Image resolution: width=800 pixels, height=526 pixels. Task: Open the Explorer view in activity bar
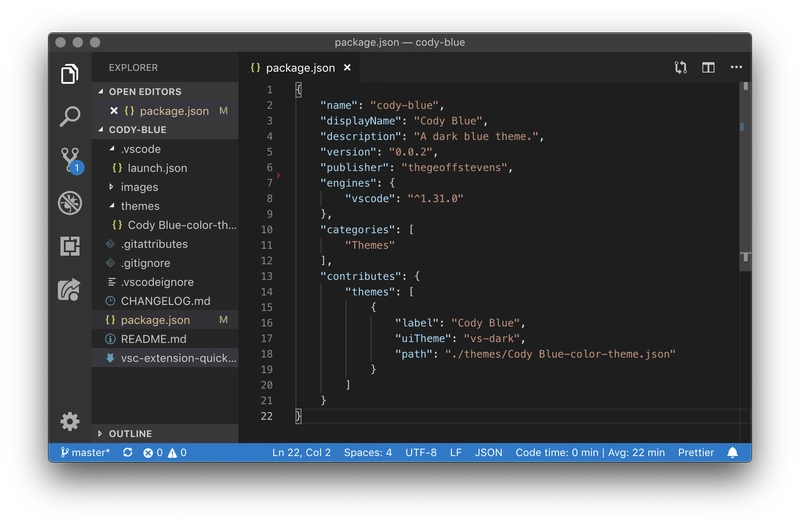click(x=69, y=74)
